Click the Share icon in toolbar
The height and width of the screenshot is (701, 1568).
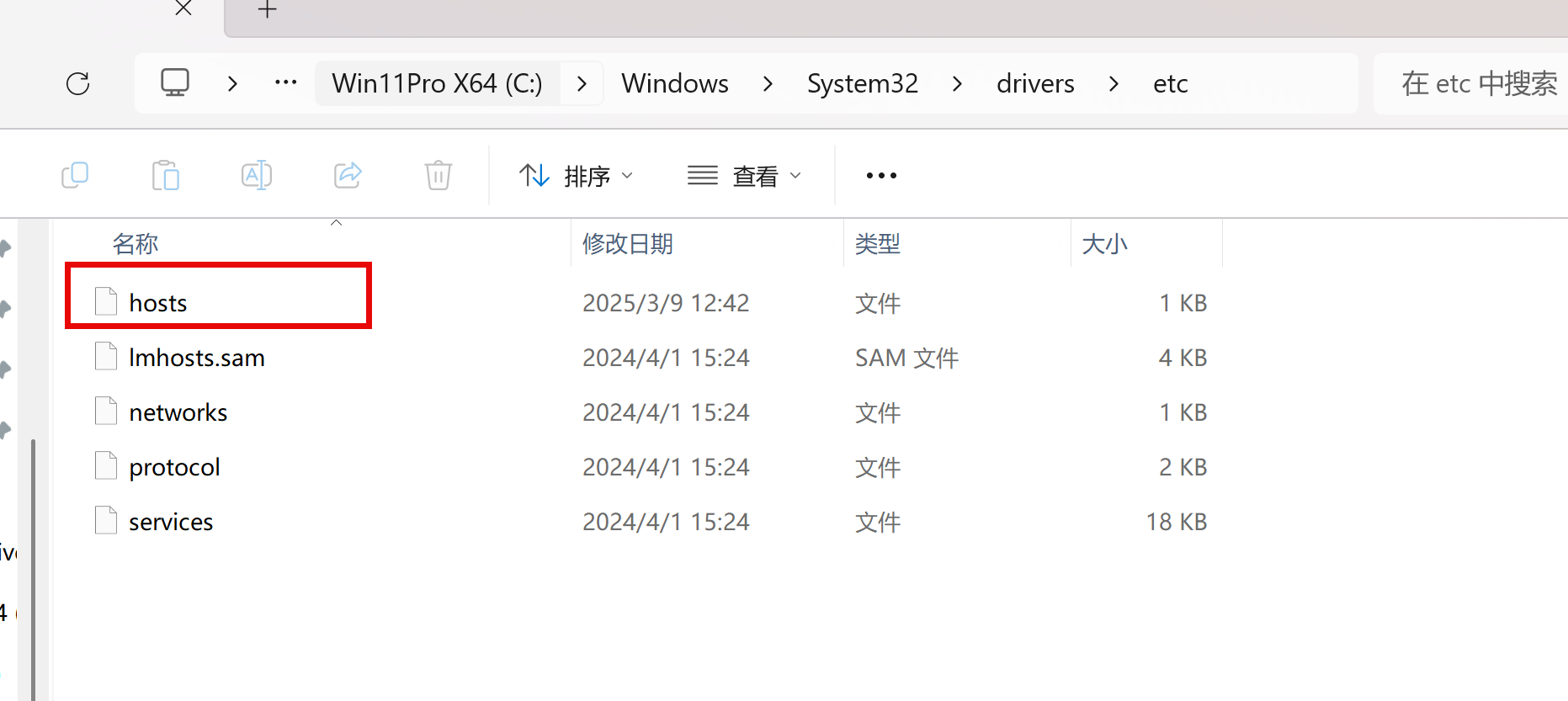348,175
